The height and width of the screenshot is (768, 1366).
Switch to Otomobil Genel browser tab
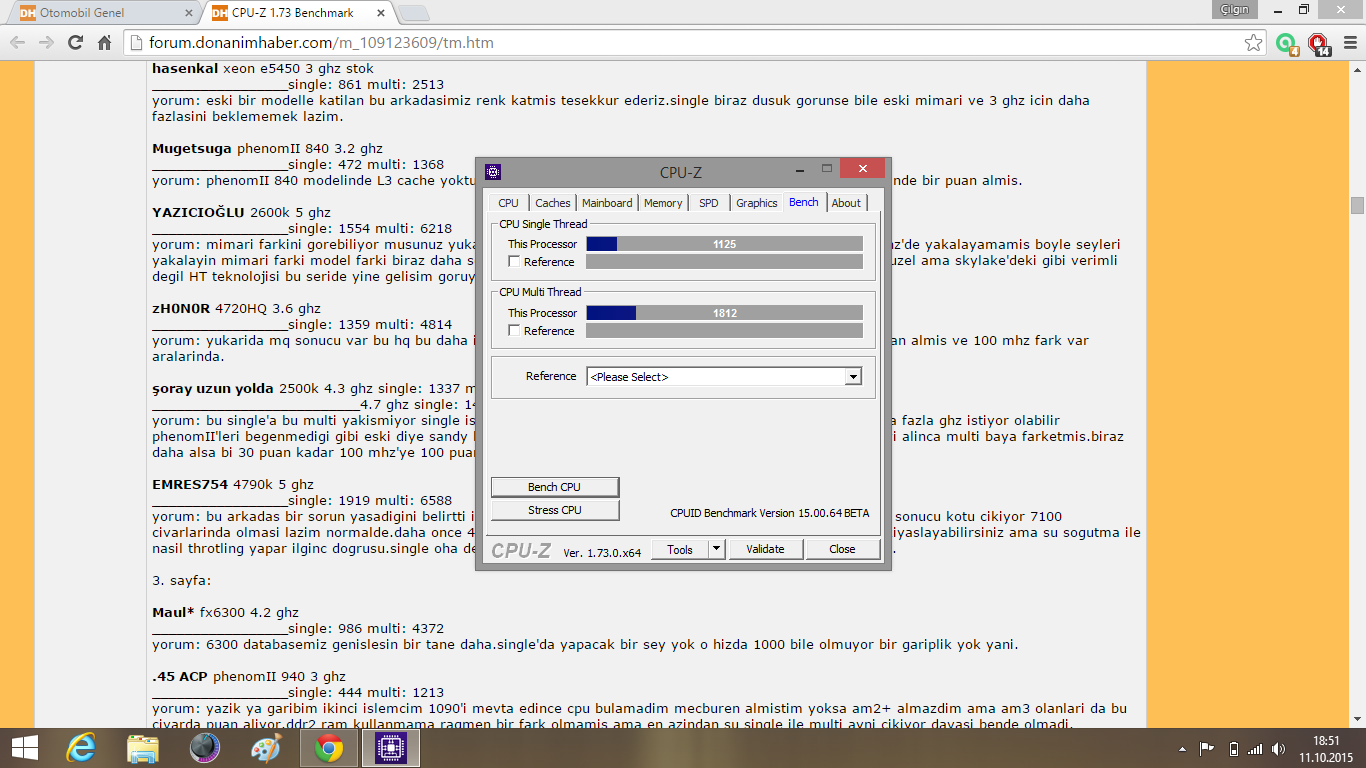coord(106,13)
